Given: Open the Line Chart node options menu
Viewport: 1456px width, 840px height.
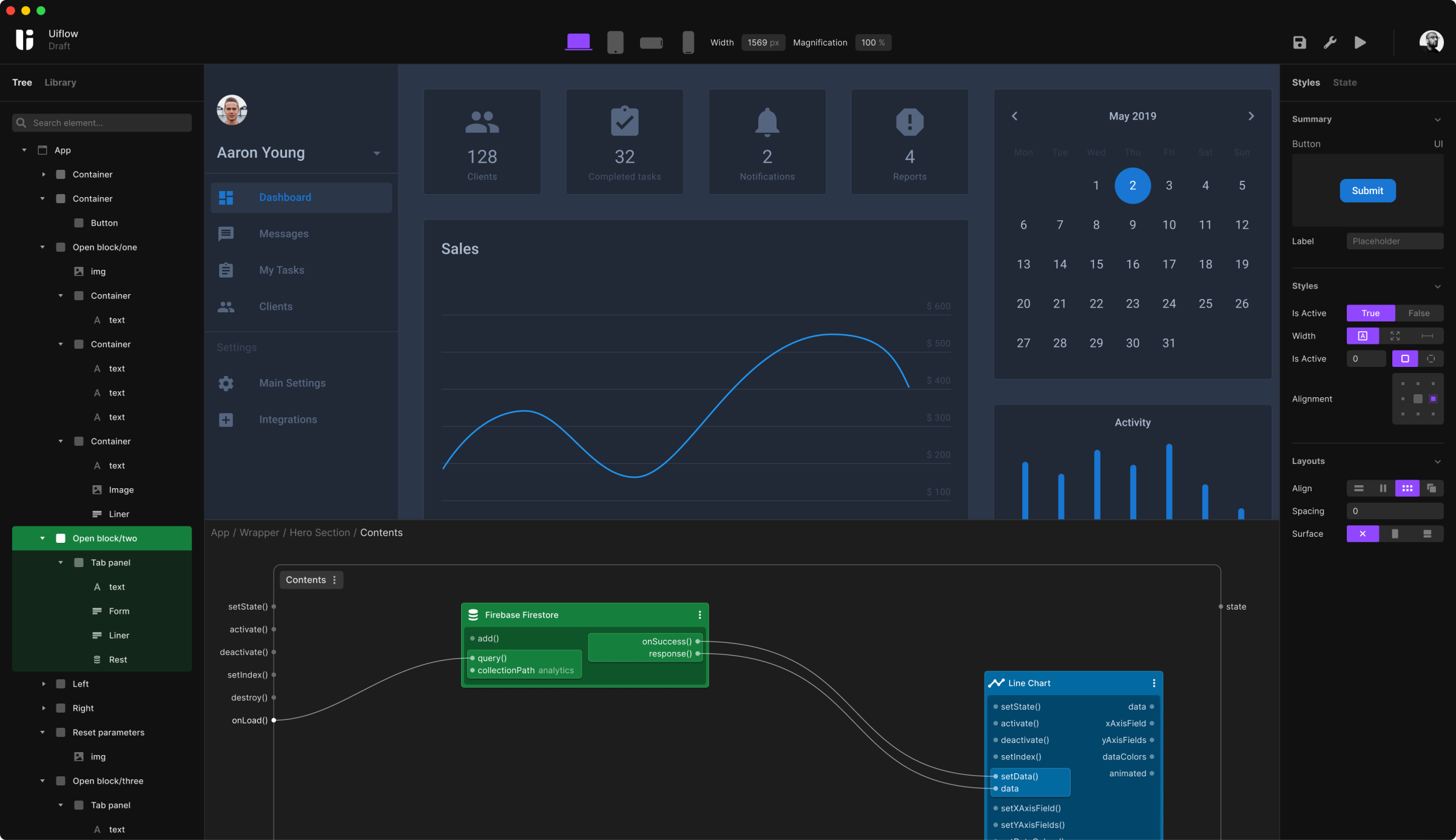Looking at the screenshot, I should pyautogui.click(x=1154, y=683).
